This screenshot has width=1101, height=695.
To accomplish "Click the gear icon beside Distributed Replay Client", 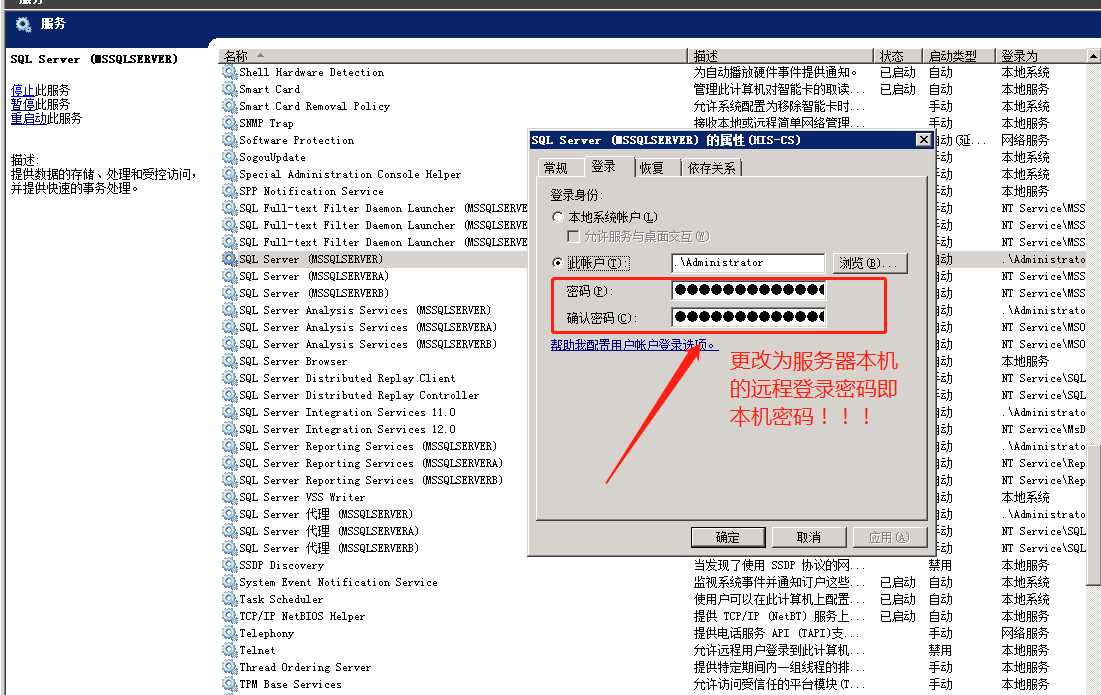I will coord(230,378).
